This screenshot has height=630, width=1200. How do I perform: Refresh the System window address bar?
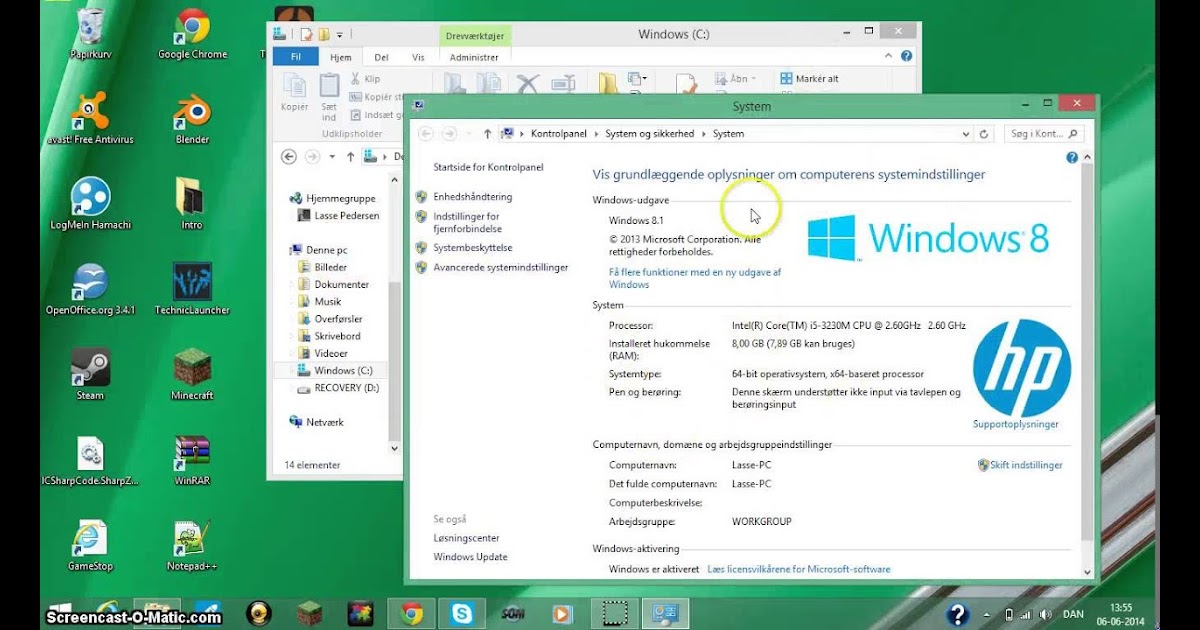[x=984, y=134]
